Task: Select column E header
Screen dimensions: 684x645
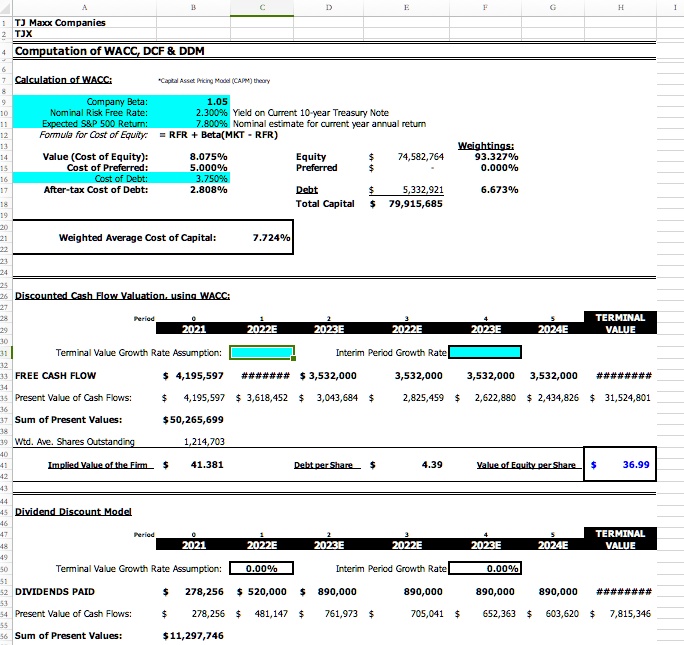Action: [x=406, y=7]
